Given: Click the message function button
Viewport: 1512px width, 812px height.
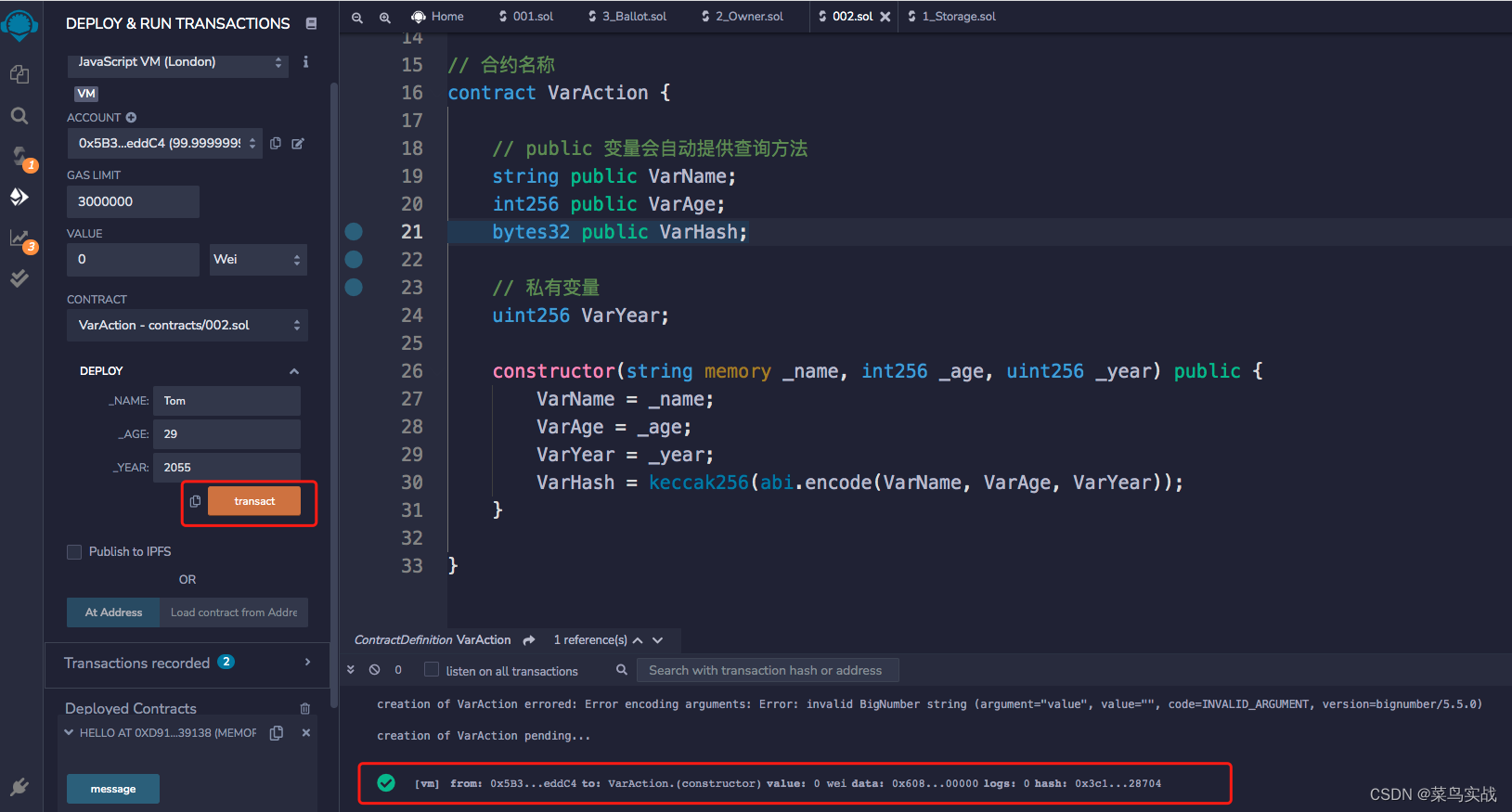Looking at the screenshot, I should pyautogui.click(x=113, y=789).
